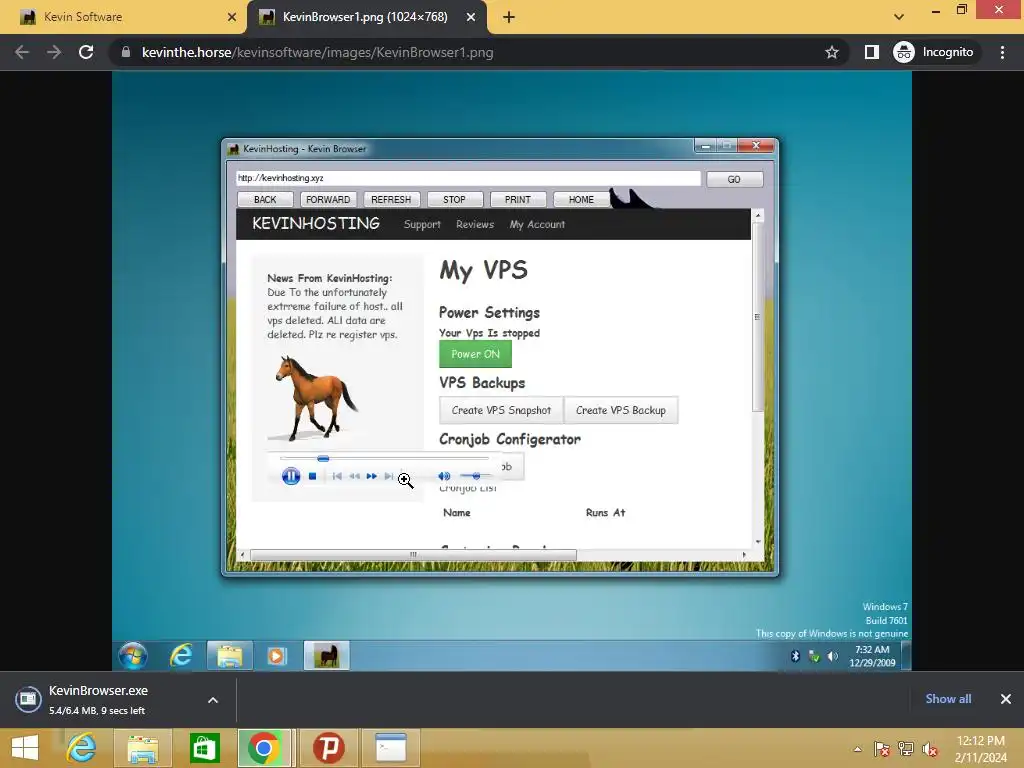
Task: Go forward in Chrome history
Action: coord(54,52)
